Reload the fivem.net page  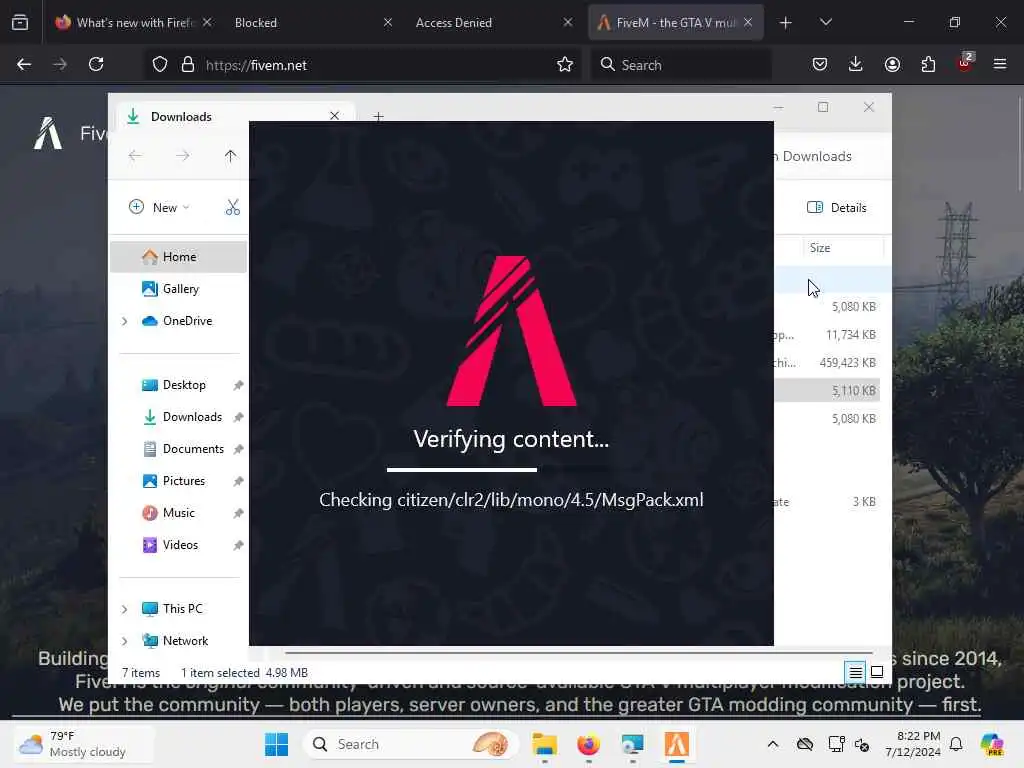[x=96, y=65]
